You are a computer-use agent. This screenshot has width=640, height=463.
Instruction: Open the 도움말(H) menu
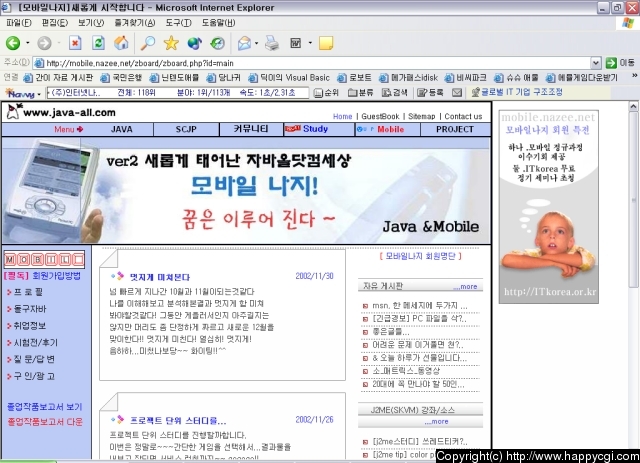218,23
